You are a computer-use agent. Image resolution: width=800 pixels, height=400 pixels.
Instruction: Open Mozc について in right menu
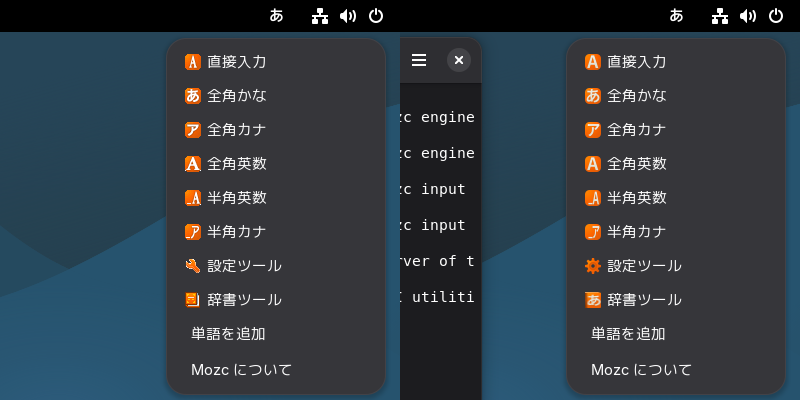[641, 369]
